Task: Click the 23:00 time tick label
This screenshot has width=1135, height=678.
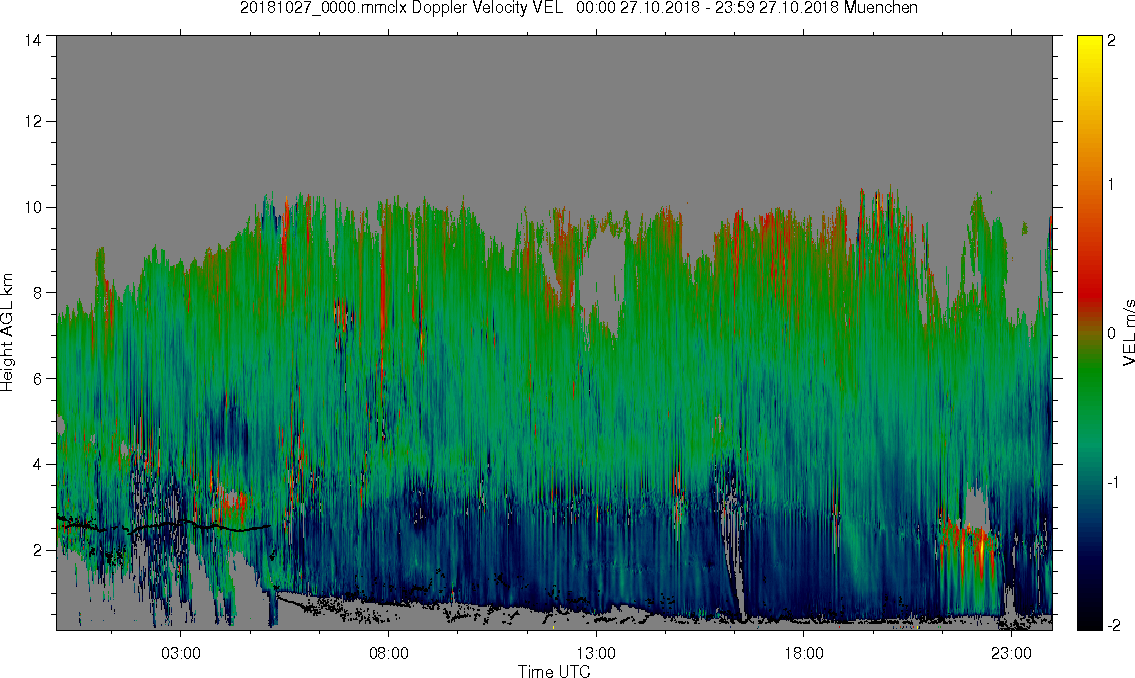Action: pyautogui.click(x=1011, y=653)
